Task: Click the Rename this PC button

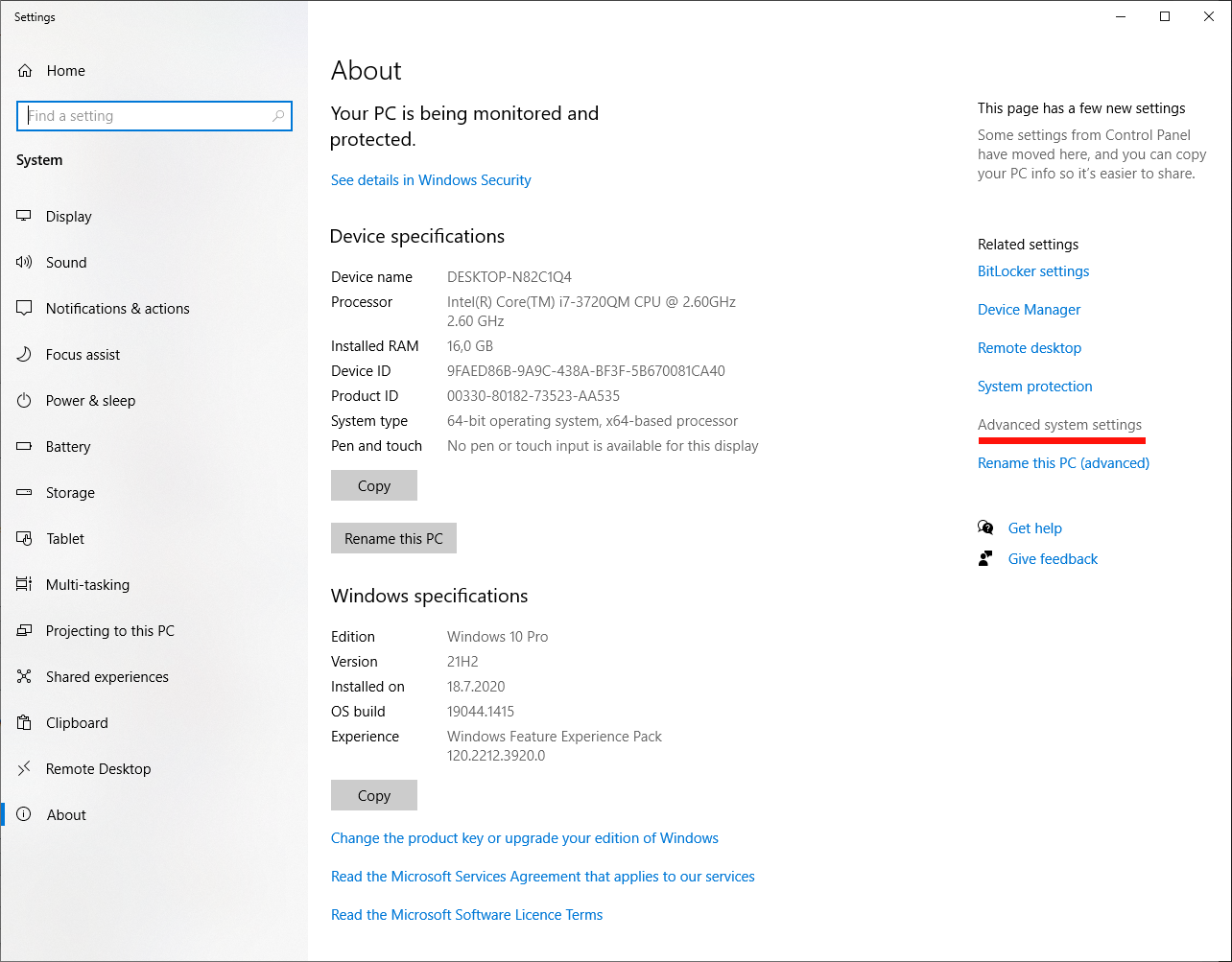Action: [x=393, y=538]
